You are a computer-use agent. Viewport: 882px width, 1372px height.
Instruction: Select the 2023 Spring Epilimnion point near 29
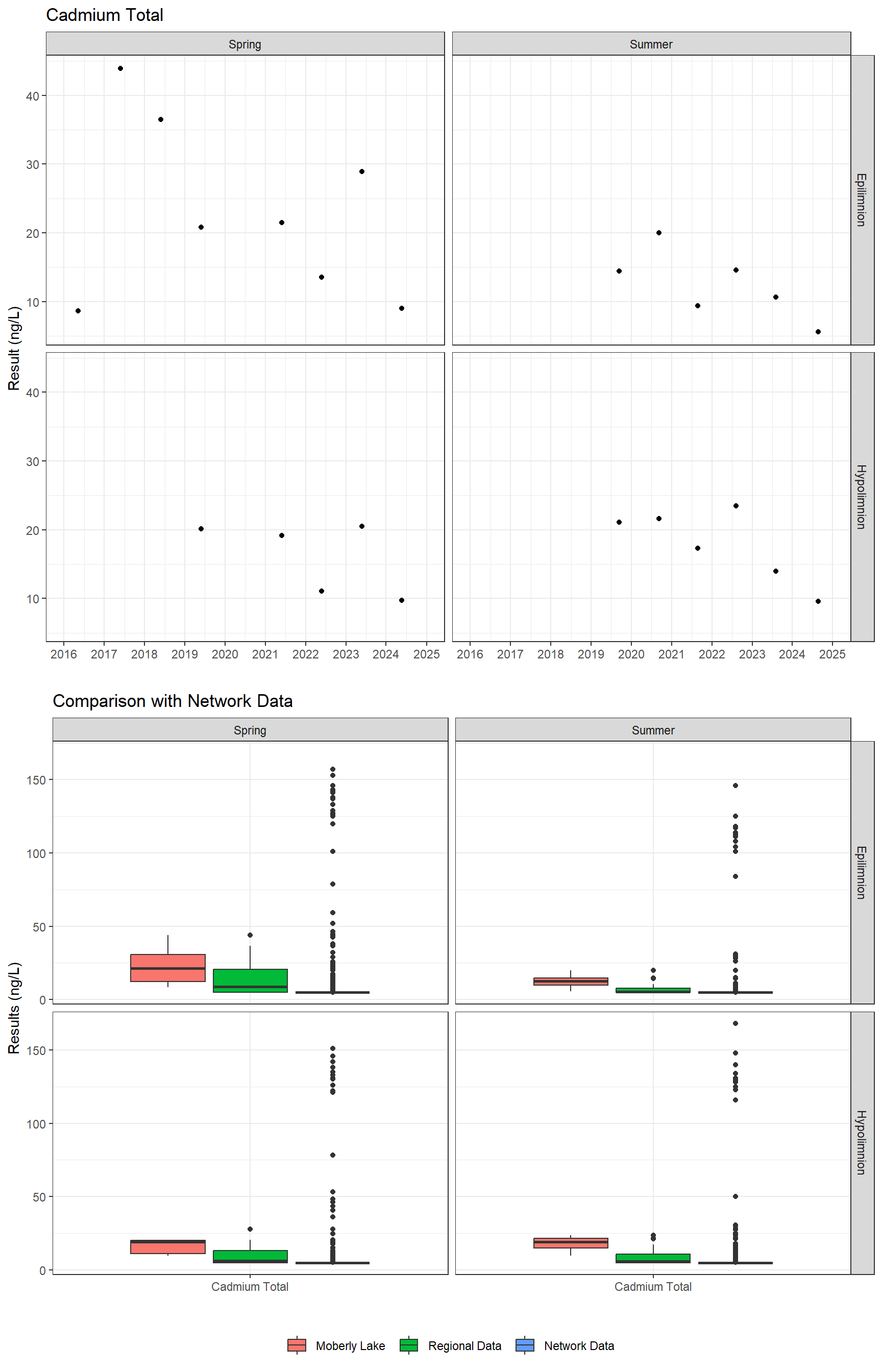362,171
